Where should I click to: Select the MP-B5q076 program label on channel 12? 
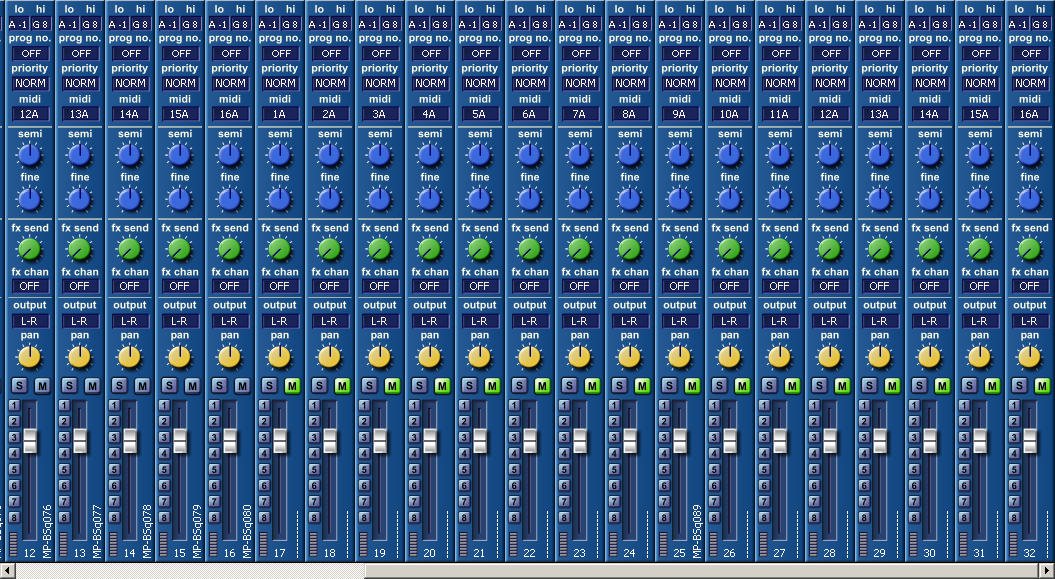(x=46, y=531)
